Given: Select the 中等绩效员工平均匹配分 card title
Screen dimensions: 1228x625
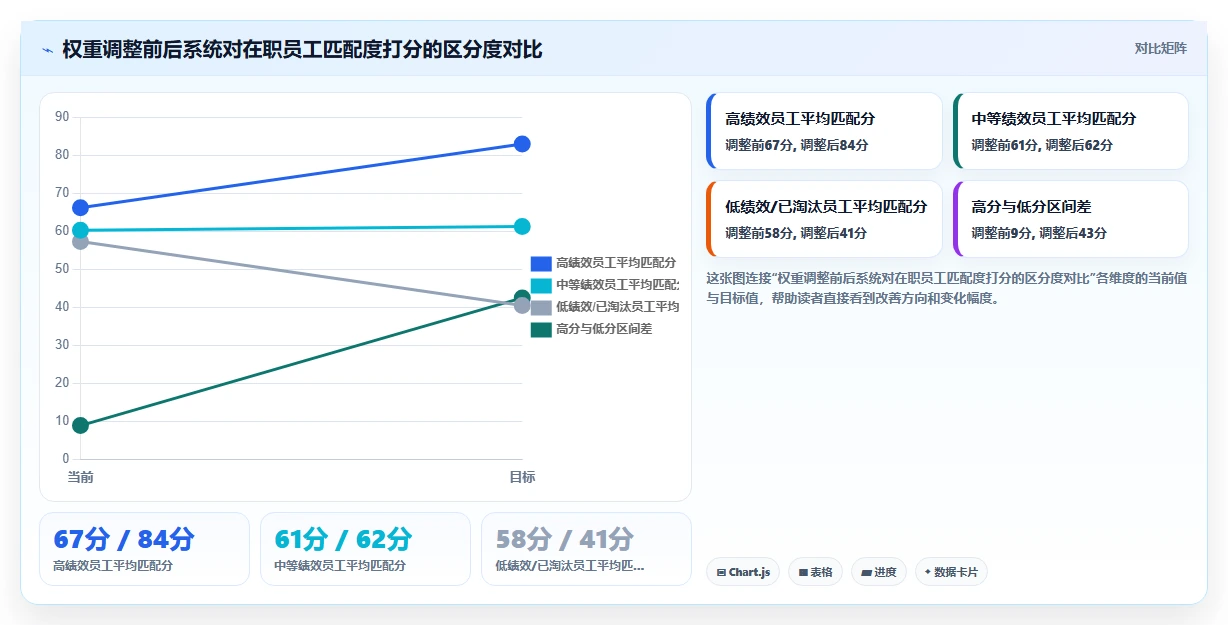Looking at the screenshot, I should point(1054,119).
